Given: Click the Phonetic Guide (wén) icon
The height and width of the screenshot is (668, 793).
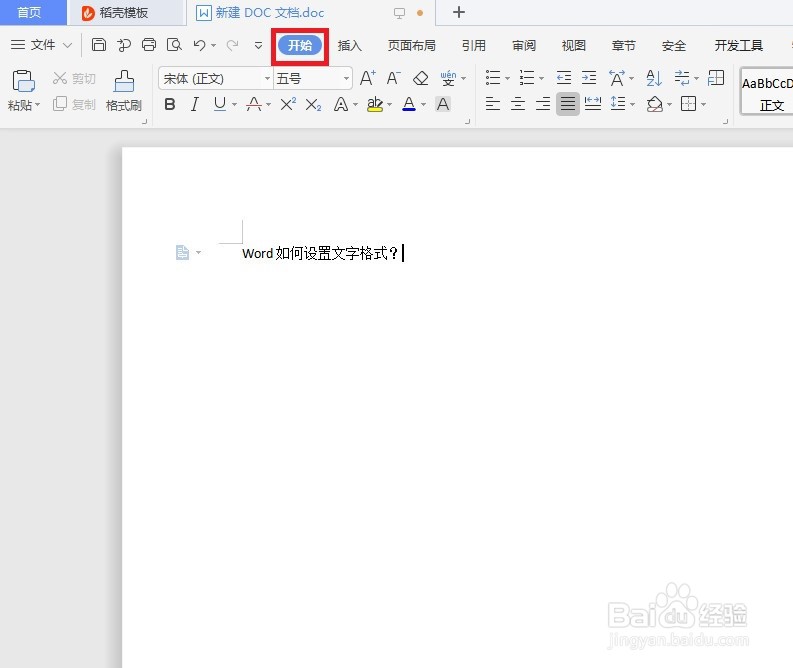Looking at the screenshot, I should click(448, 78).
